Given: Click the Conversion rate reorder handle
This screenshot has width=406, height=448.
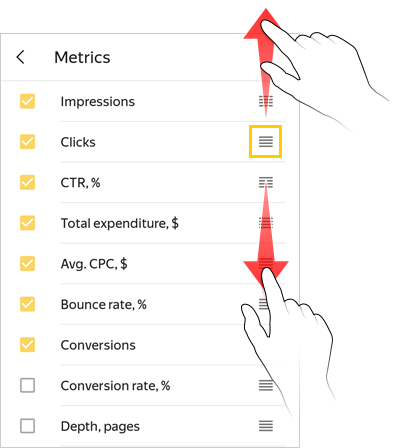Looking at the screenshot, I should click(266, 385).
